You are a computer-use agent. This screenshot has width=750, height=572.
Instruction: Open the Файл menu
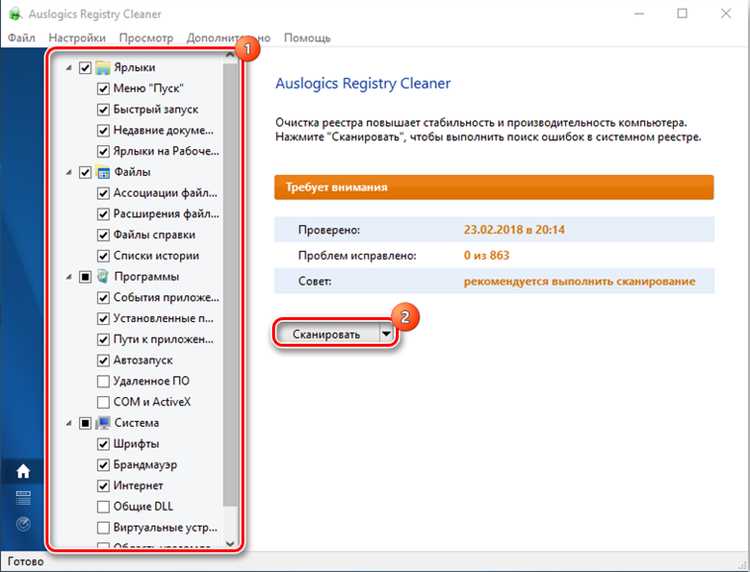point(21,38)
